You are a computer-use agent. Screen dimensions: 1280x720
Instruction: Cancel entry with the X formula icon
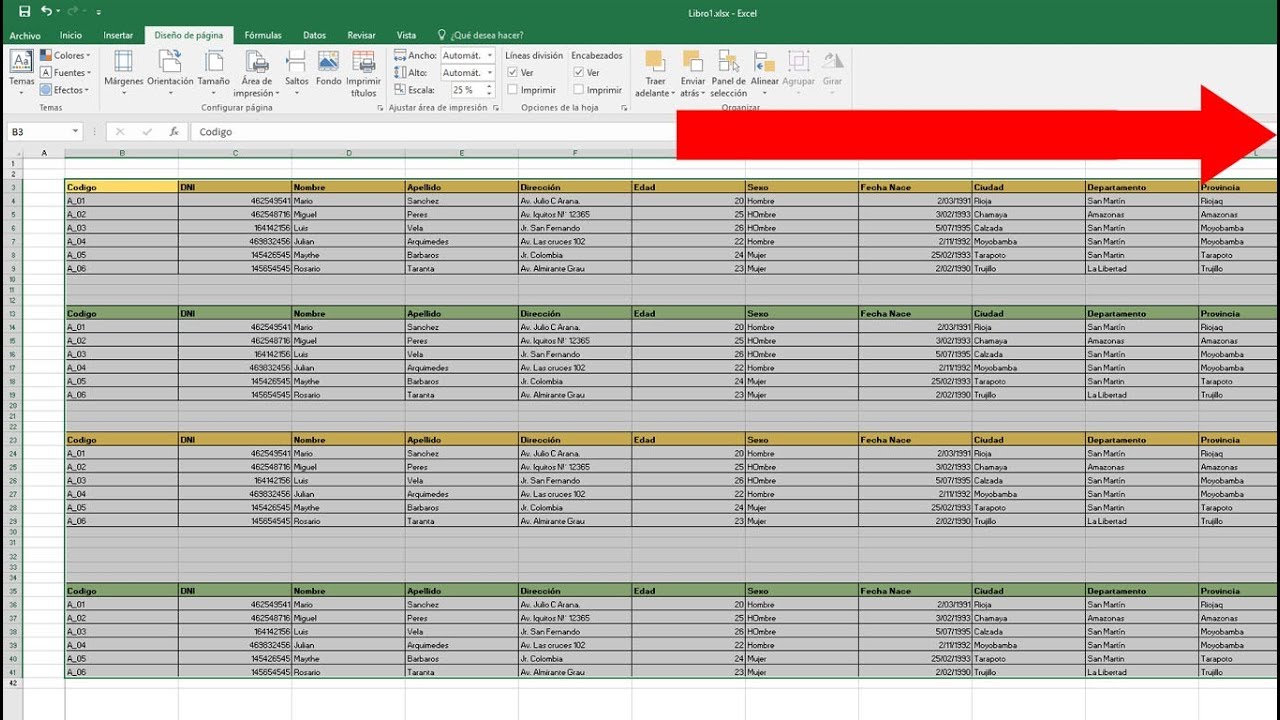coord(120,132)
